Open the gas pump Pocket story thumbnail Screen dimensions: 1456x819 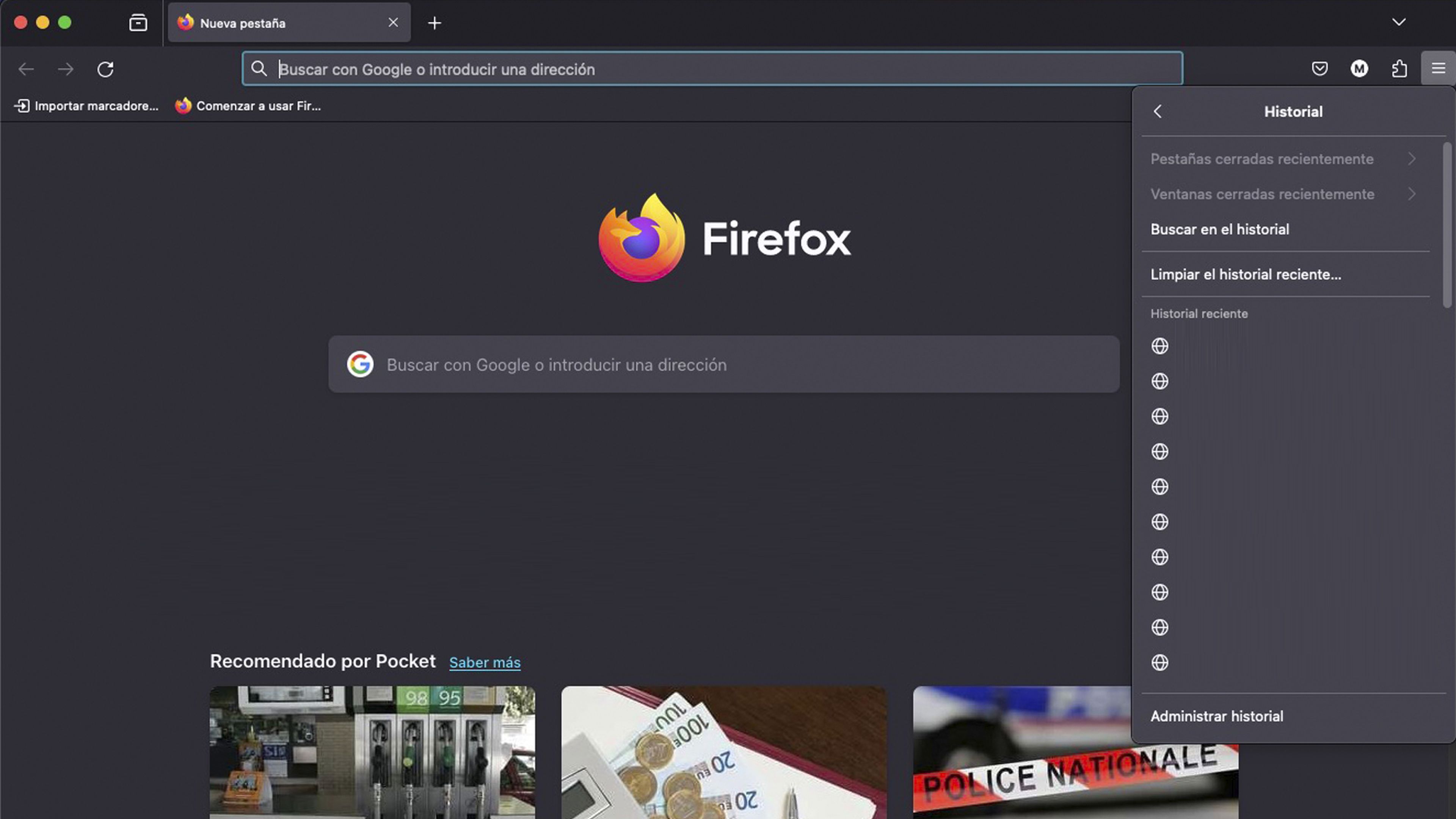click(x=372, y=752)
